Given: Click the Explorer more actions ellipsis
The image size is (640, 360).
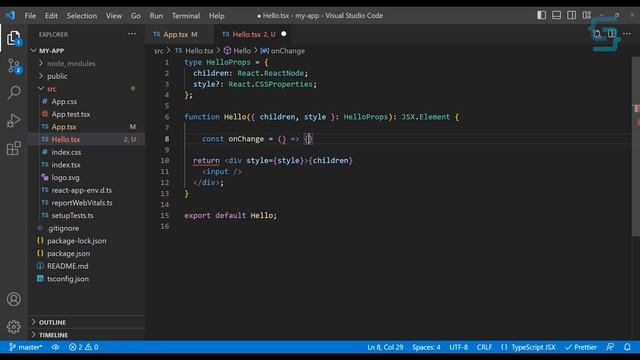Looking at the screenshot, I should 132,34.
